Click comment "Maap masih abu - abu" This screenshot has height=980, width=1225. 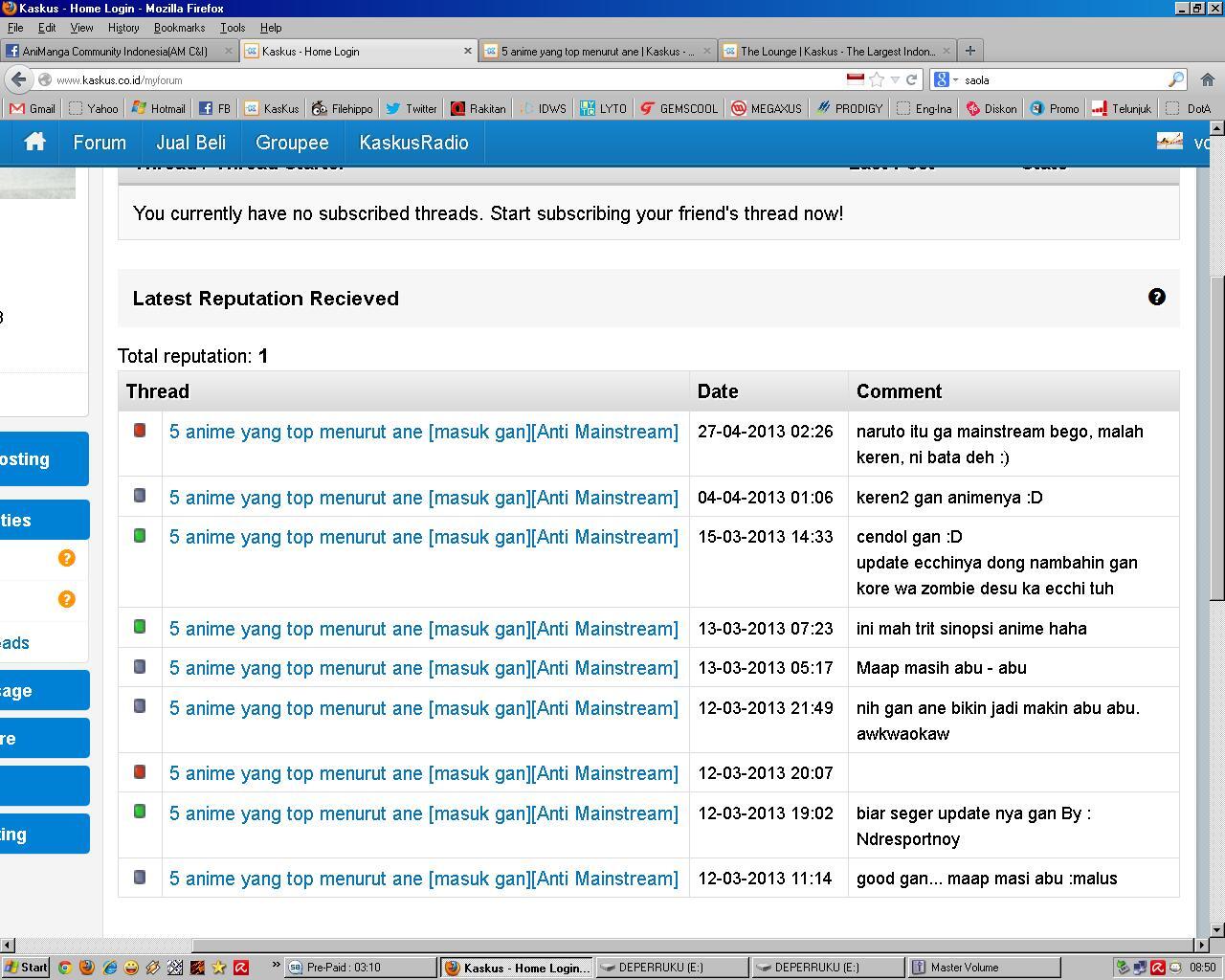[941, 667]
